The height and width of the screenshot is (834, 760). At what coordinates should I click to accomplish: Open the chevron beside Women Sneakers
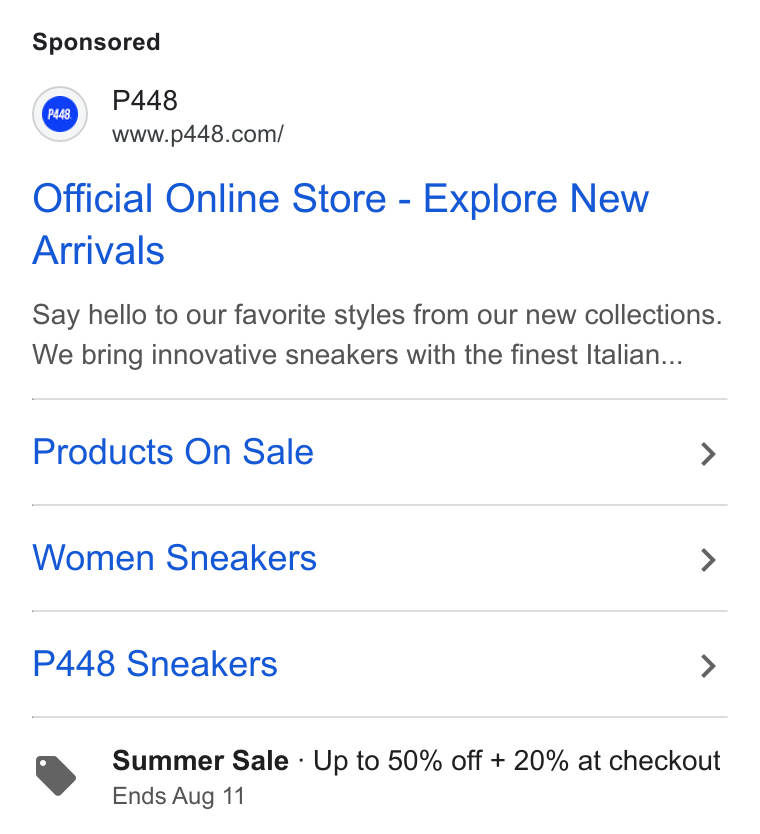click(x=708, y=560)
